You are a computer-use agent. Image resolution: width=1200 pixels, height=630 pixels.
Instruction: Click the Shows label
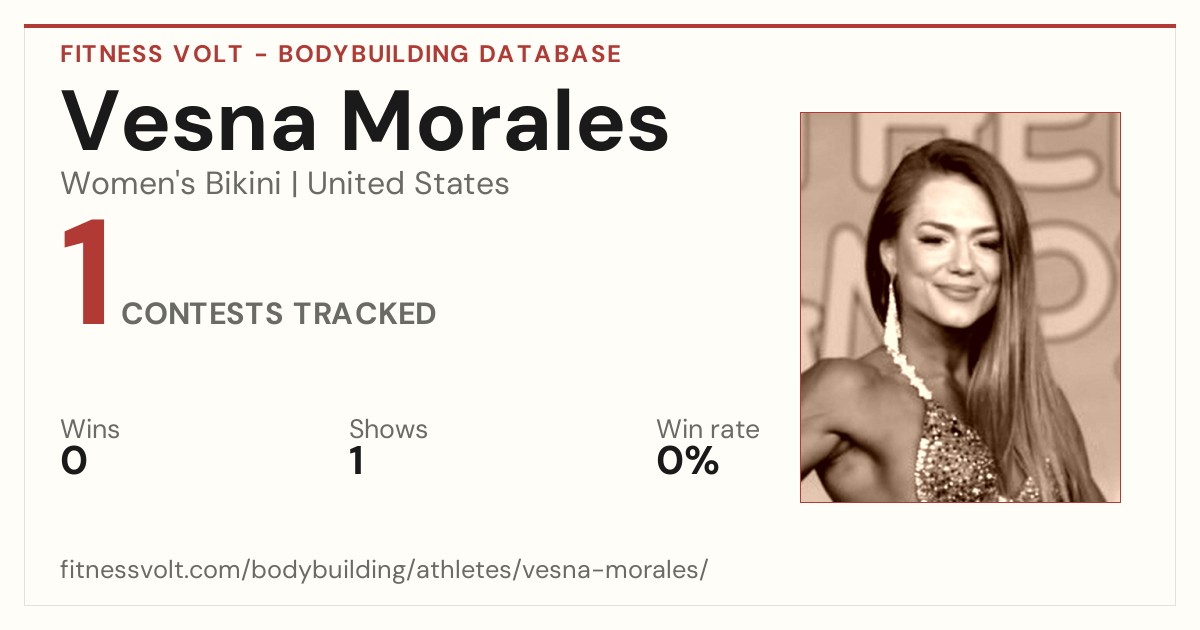point(388,430)
